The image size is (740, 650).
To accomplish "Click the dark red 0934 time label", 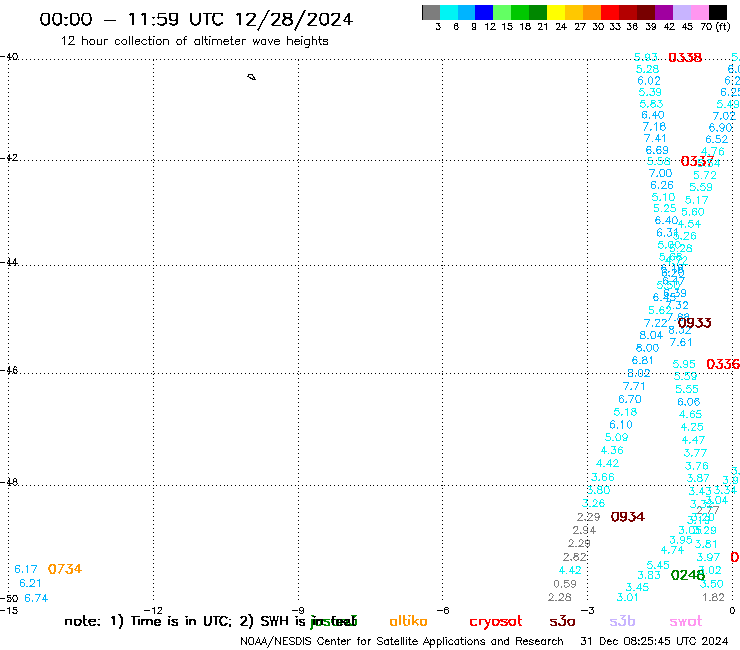I will 627,517.
